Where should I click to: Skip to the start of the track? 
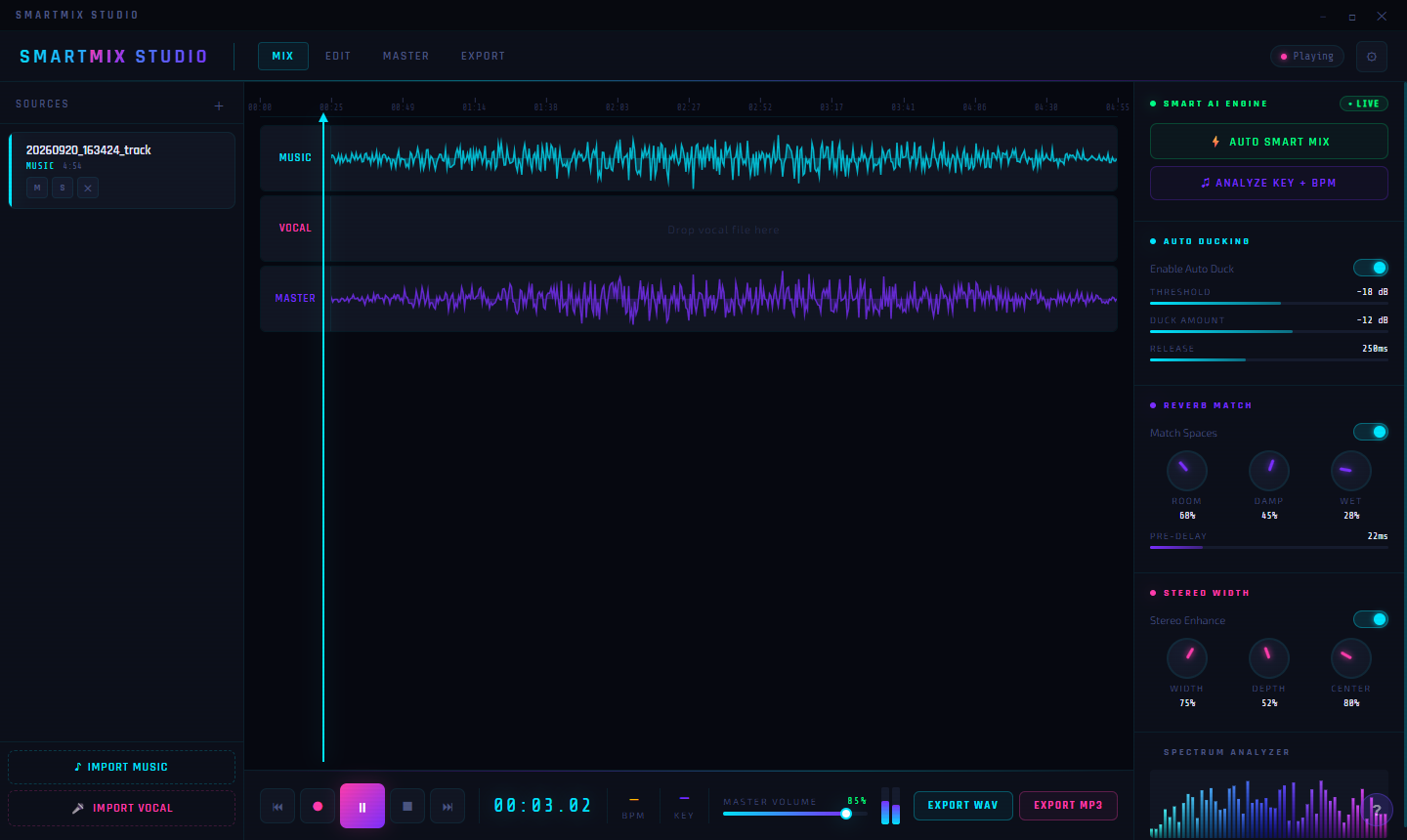pos(277,806)
